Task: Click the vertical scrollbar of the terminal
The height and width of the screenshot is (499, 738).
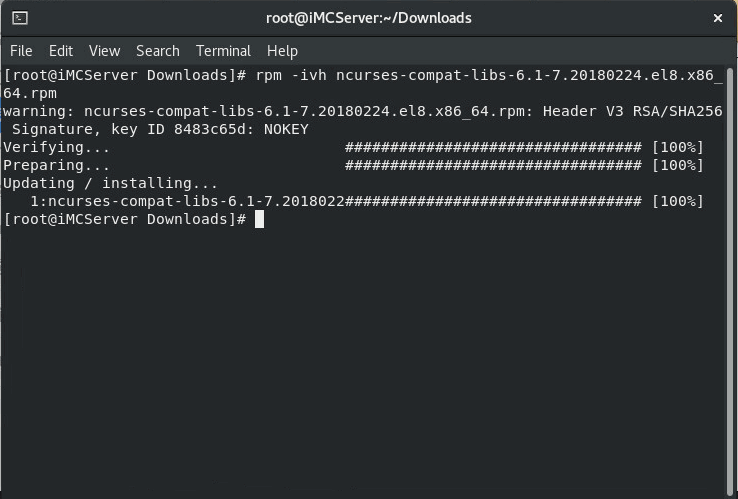Action: tap(730, 281)
